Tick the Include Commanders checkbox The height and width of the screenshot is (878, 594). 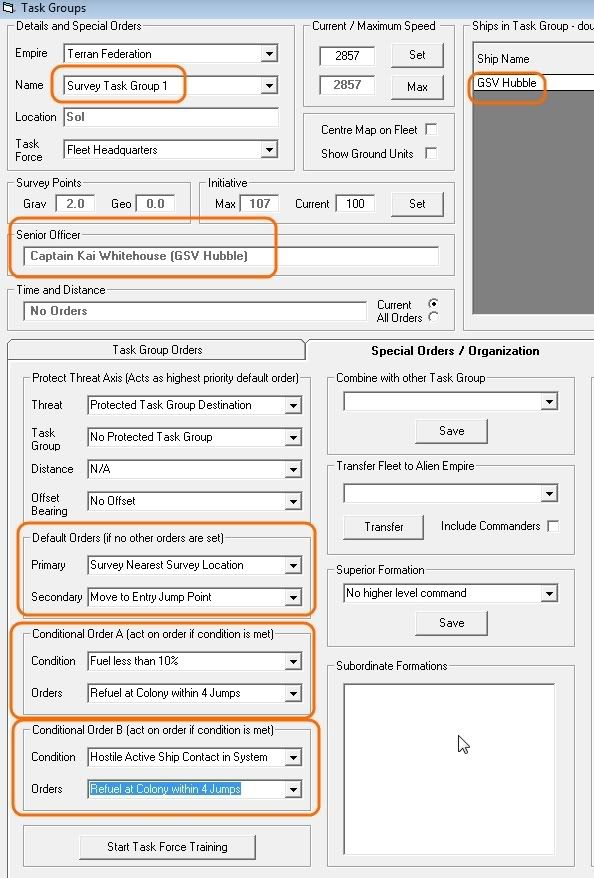click(x=553, y=526)
